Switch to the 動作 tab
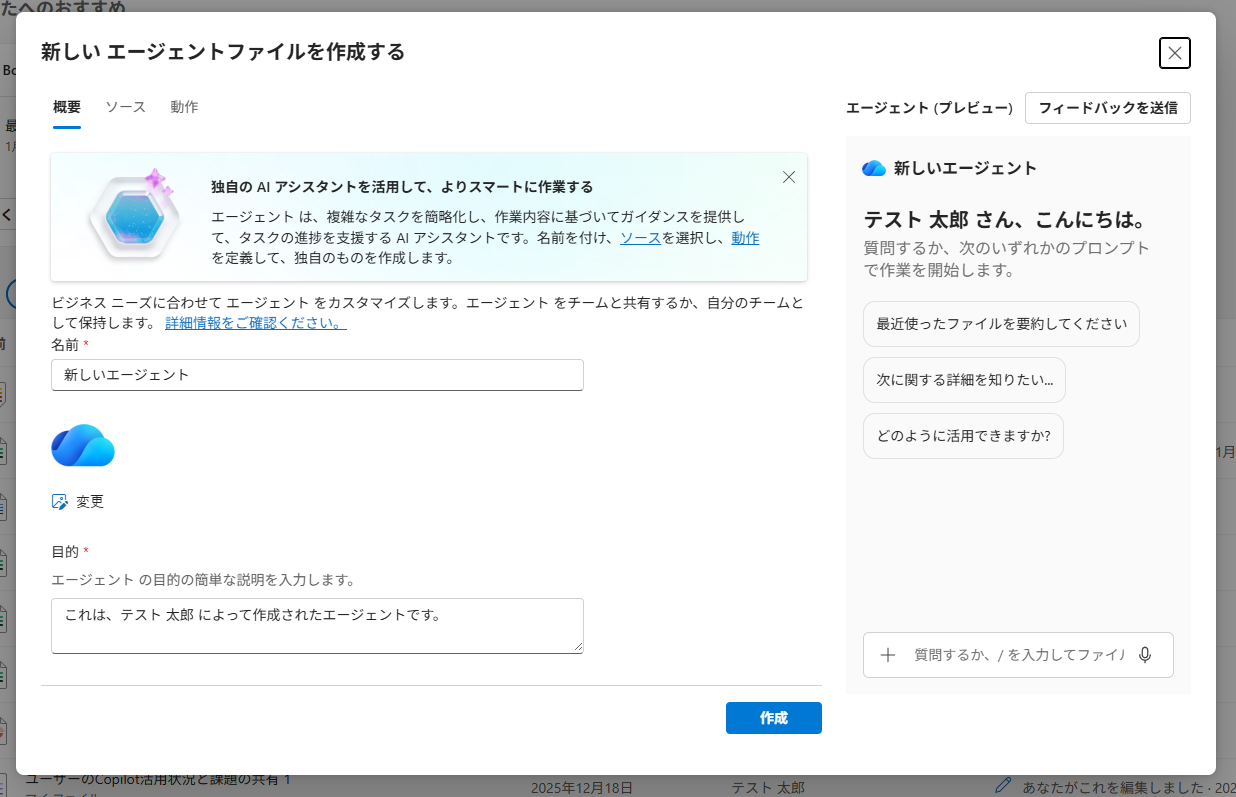 [184, 107]
